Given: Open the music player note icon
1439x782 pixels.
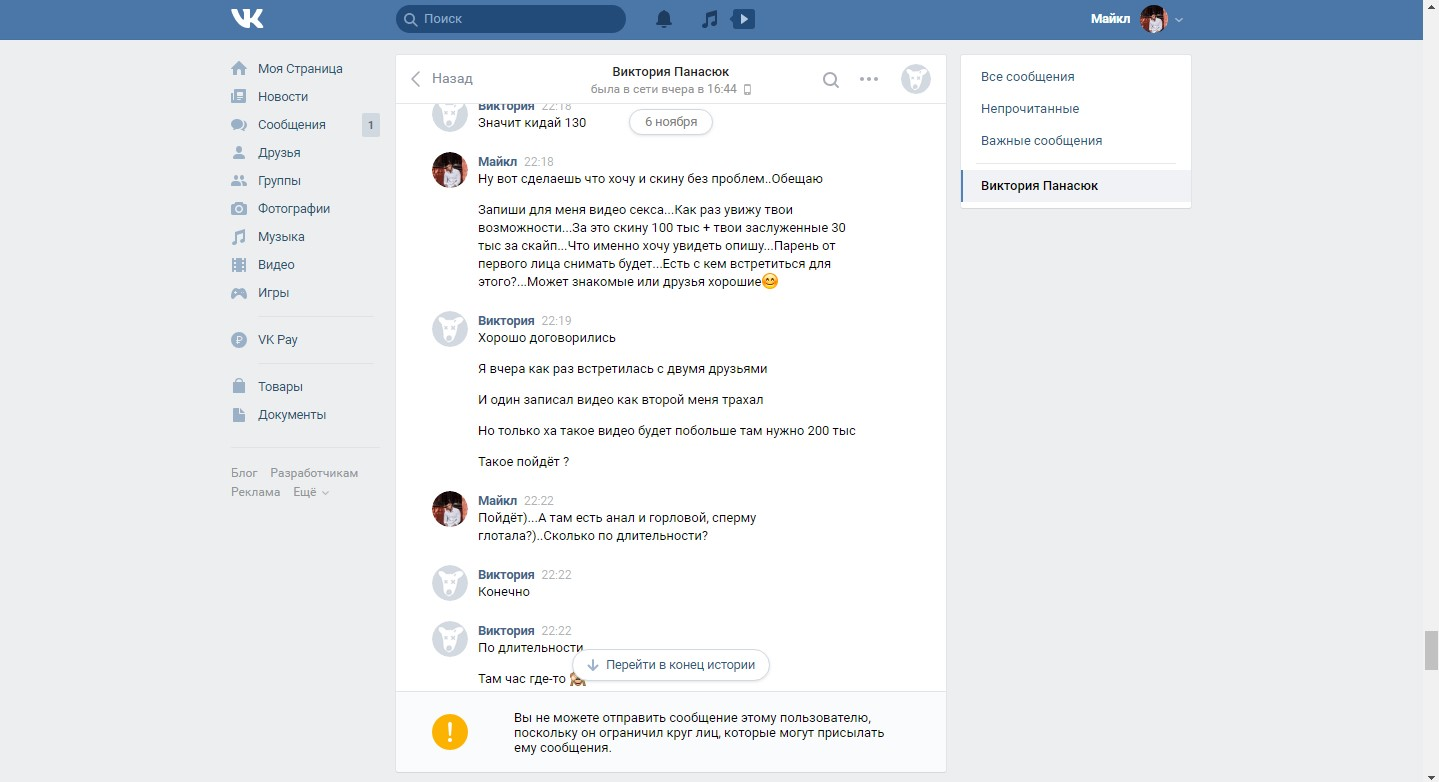Looking at the screenshot, I should [709, 19].
